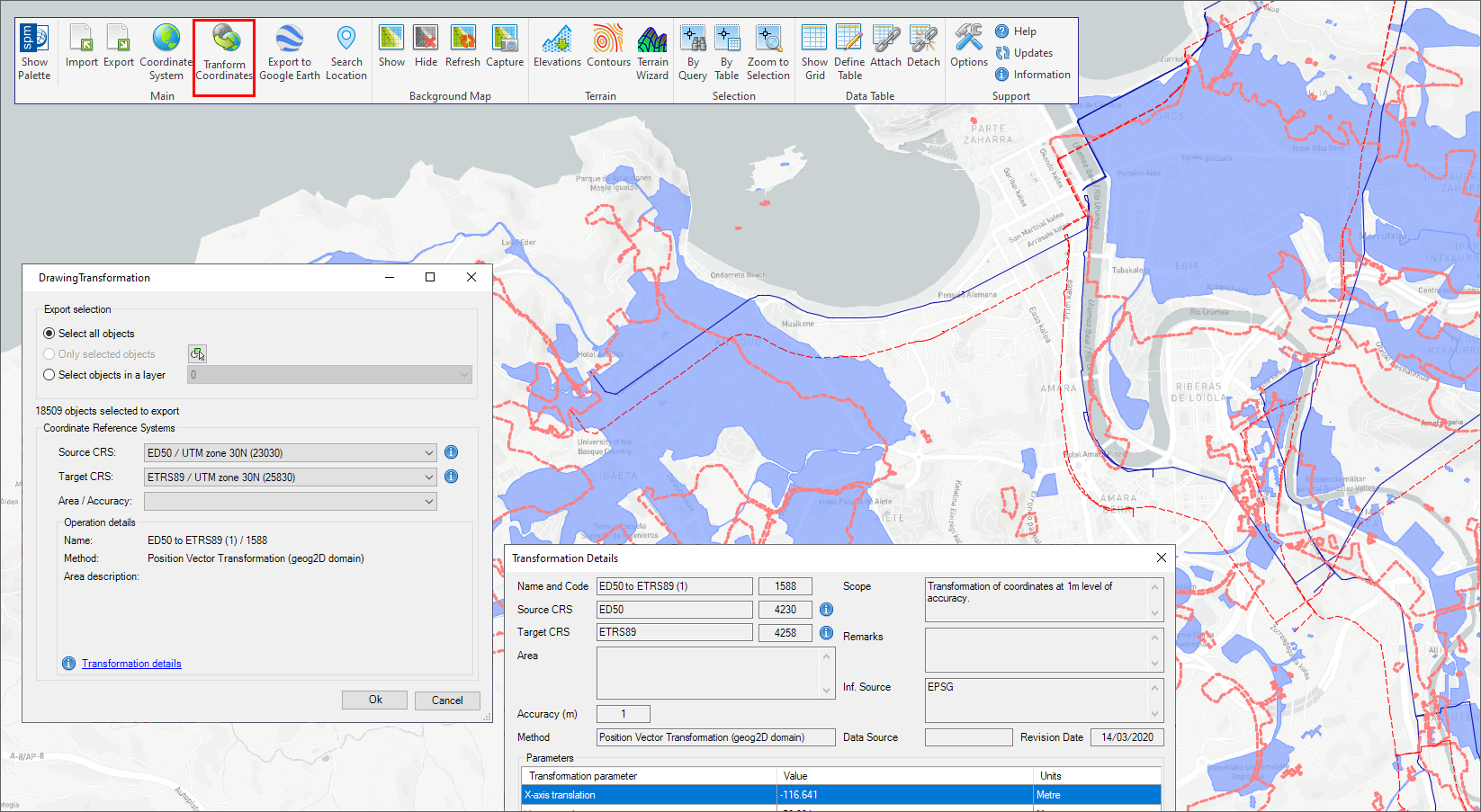This screenshot has height=812, width=1481.
Task: Choose the Select objects in a layer option
Action: (x=104, y=375)
